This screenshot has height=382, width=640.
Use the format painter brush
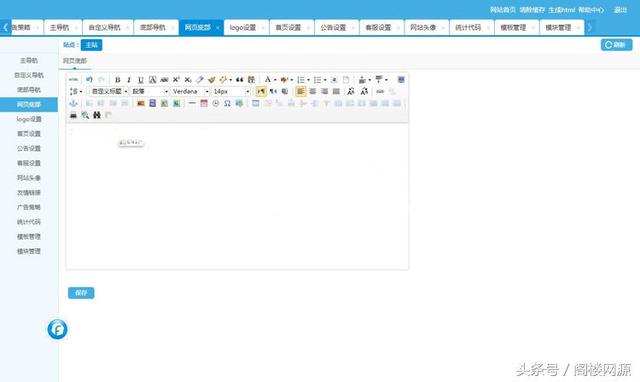pos(211,80)
